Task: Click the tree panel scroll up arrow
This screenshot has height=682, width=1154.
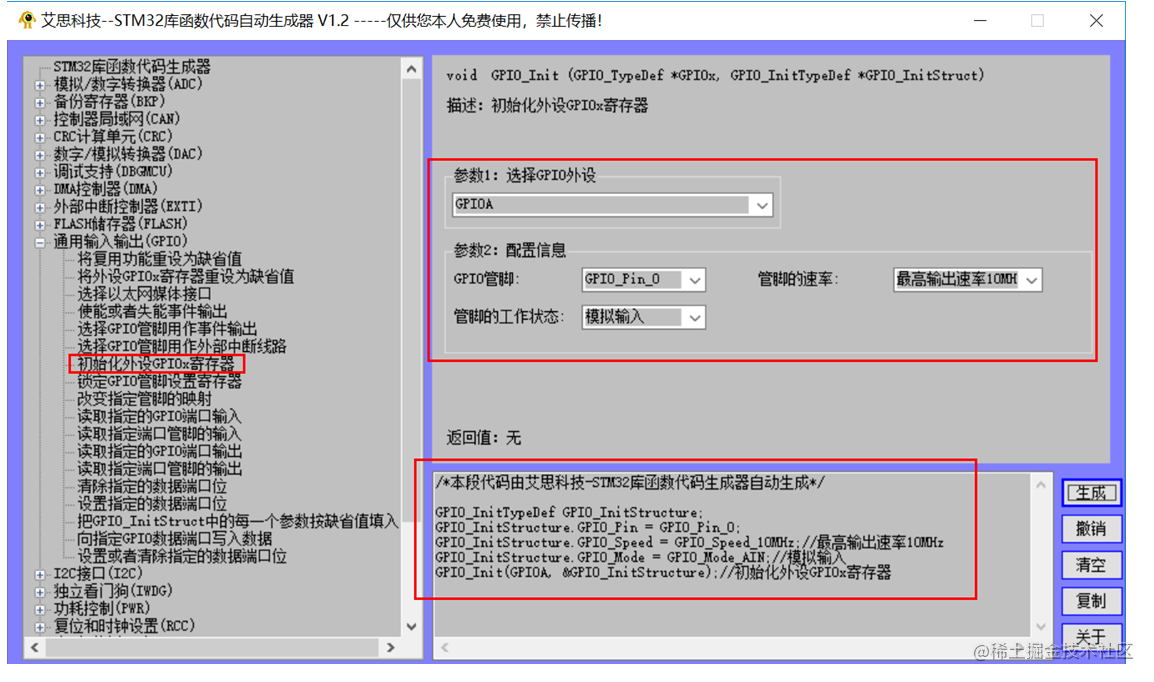Action: (x=411, y=70)
